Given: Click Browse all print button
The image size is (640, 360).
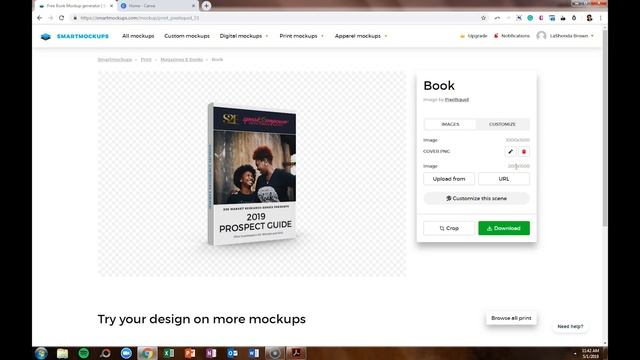Looking at the screenshot, I should [511, 318].
